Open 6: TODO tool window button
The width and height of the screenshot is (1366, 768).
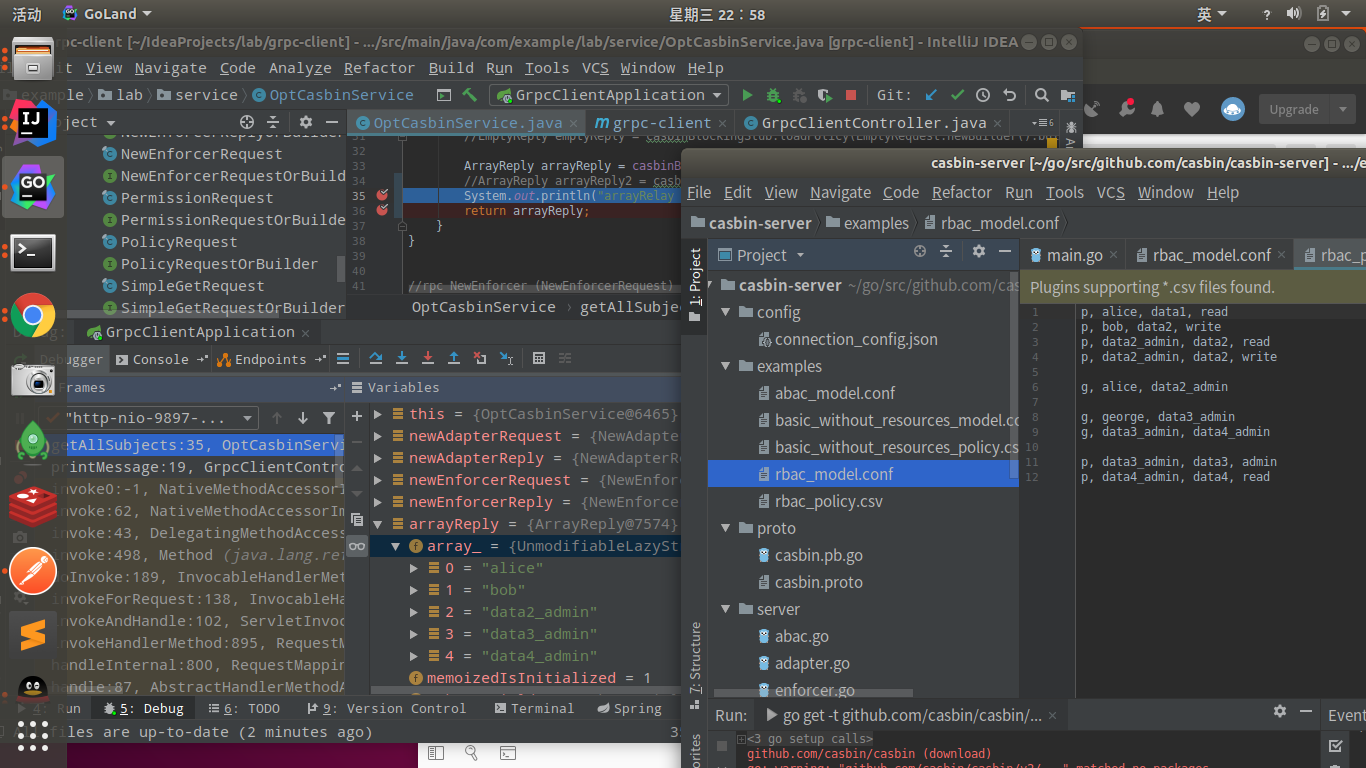(244, 708)
